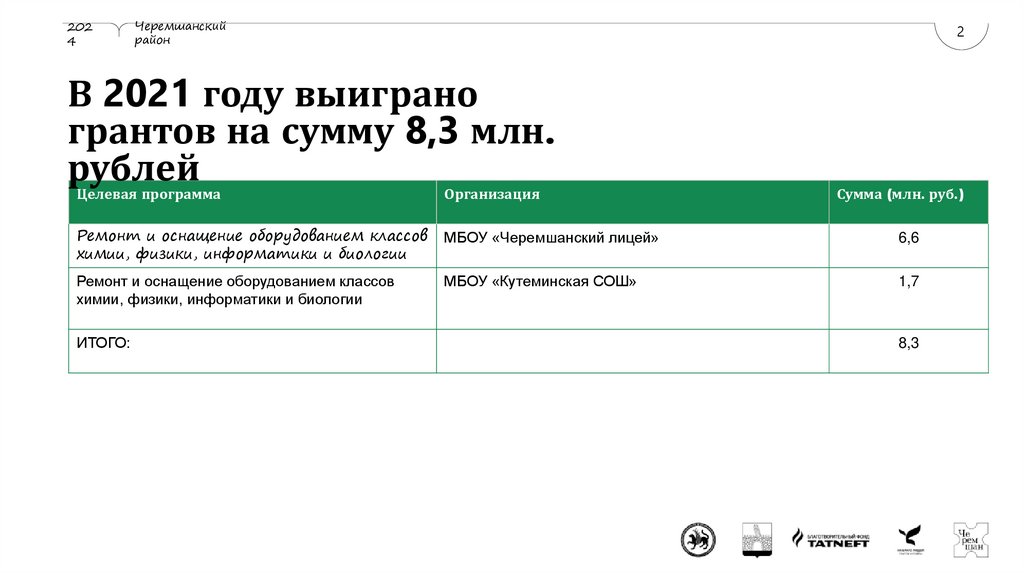Click the district coat of arms logo

click(757, 539)
